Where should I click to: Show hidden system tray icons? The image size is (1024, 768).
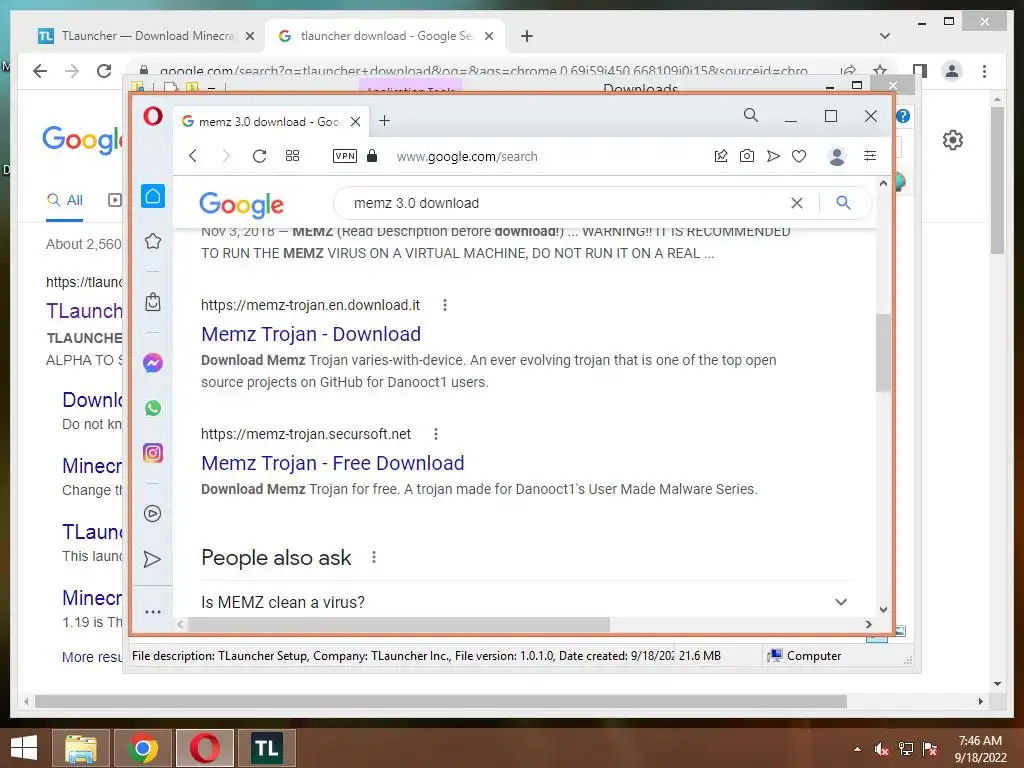click(x=857, y=750)
